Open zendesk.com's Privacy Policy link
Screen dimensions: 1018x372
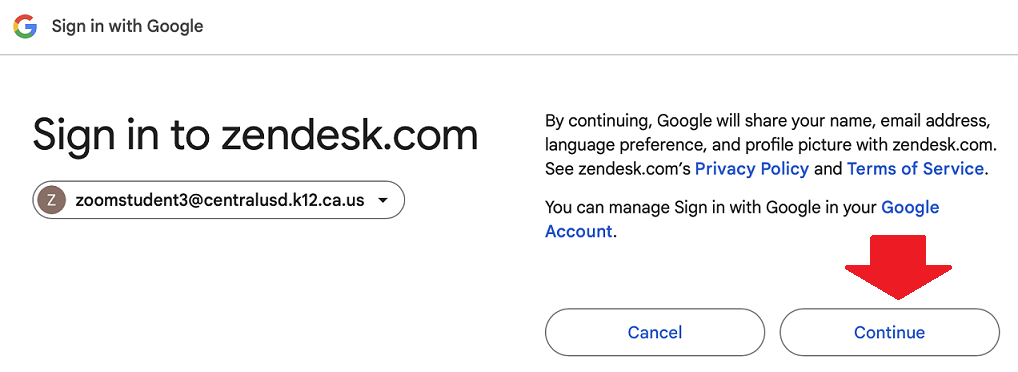tap(752, 169)
